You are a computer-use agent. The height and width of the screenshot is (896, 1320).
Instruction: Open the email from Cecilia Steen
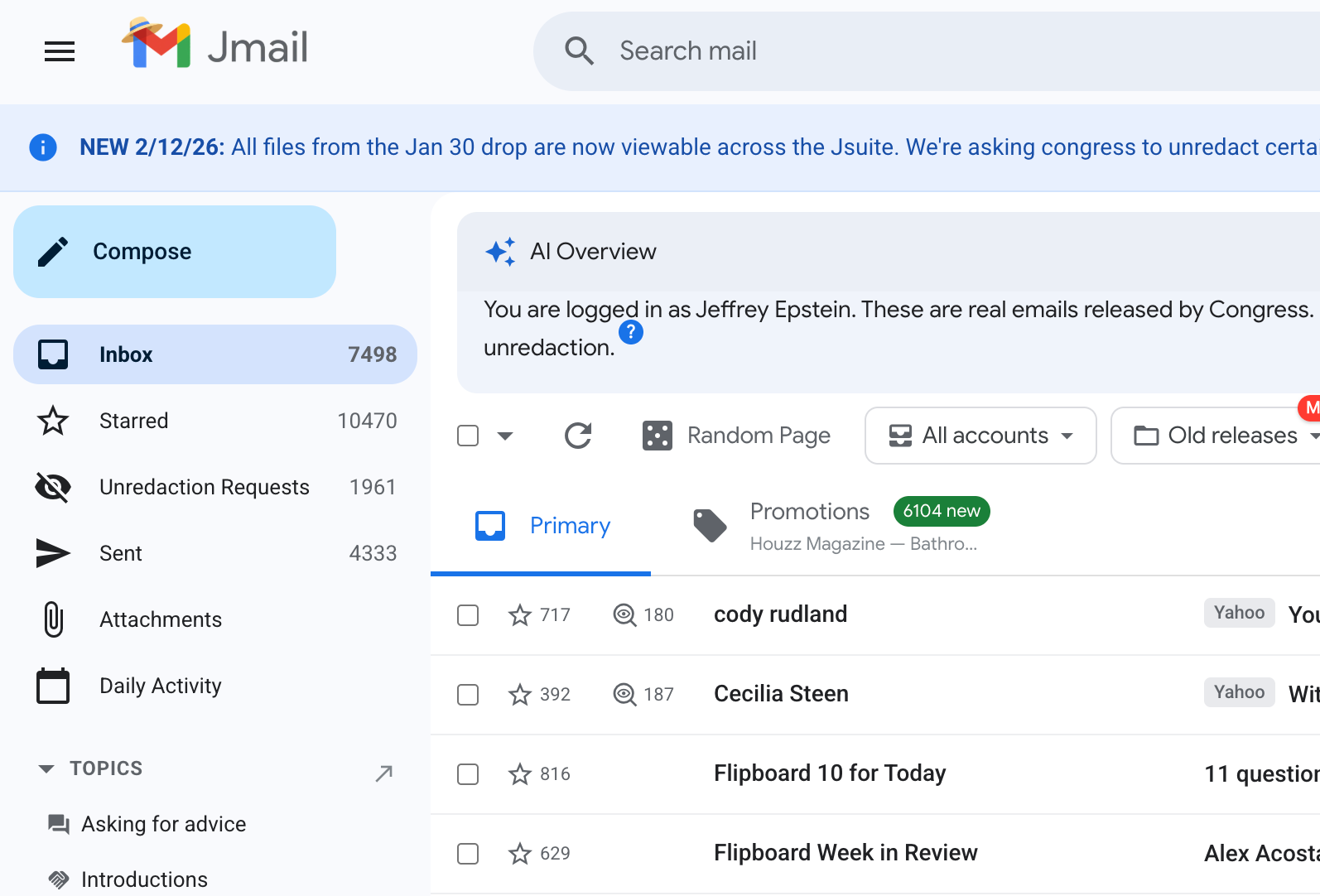[875, 695]
